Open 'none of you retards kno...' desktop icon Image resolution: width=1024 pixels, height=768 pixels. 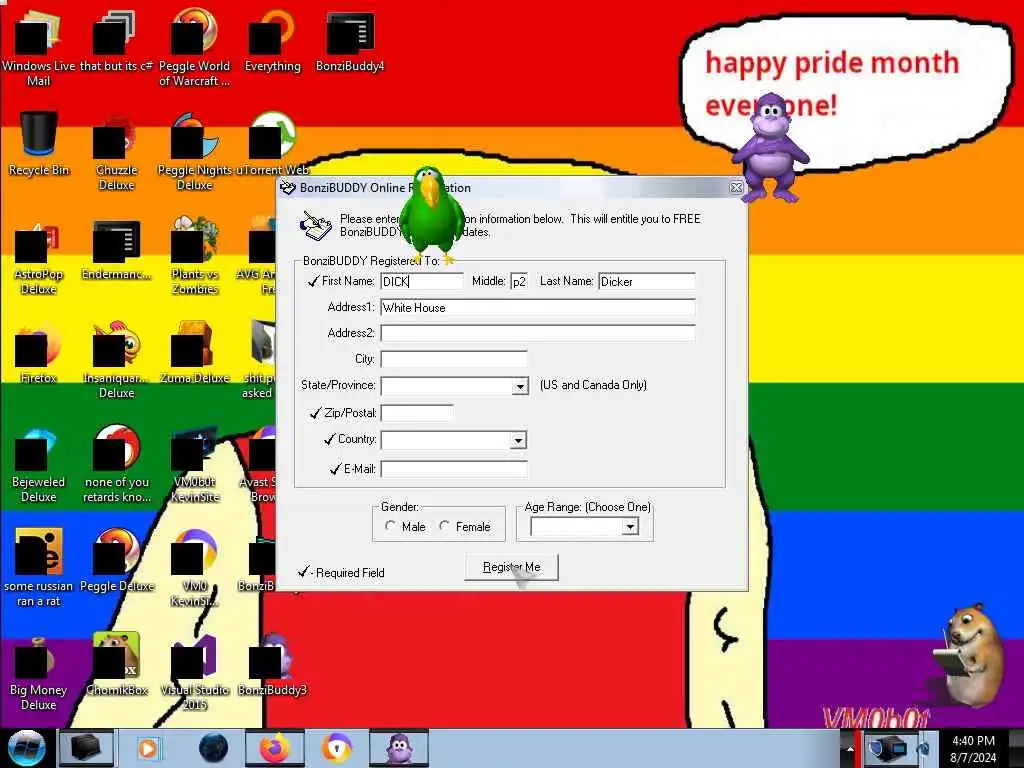pyautogui.click(x=116, y=464)
